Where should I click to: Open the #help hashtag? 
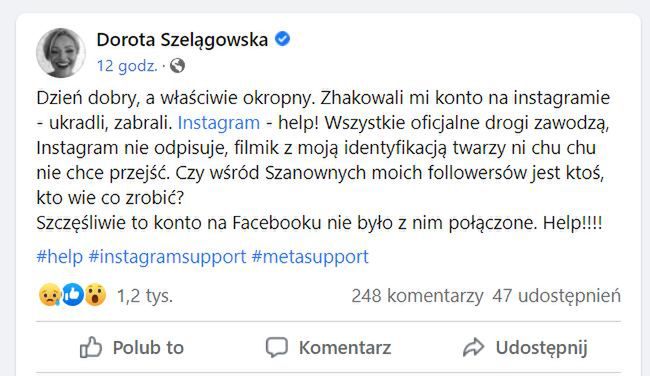coord(60,257)
